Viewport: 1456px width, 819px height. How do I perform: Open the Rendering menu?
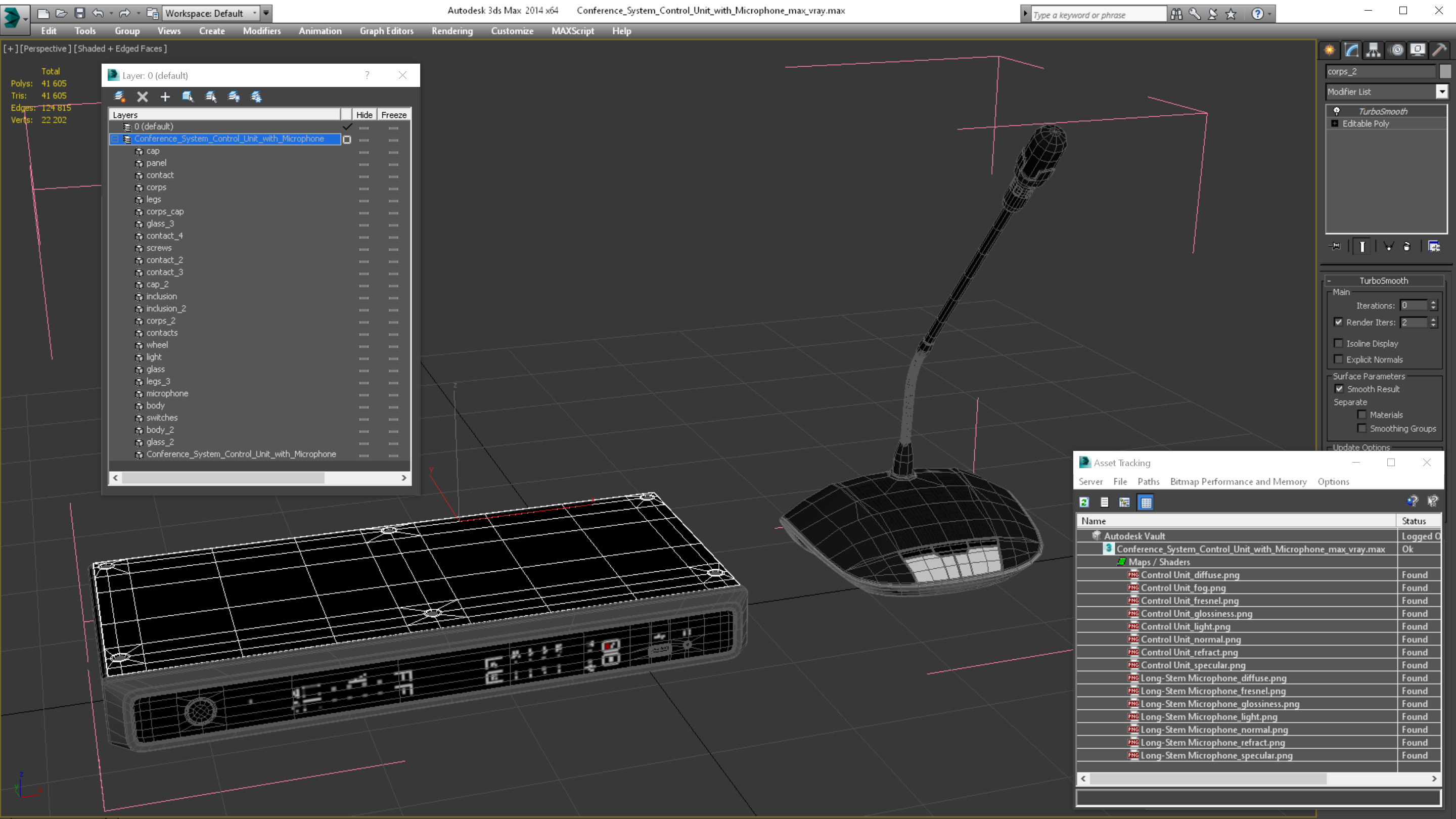tap(451, 31)
